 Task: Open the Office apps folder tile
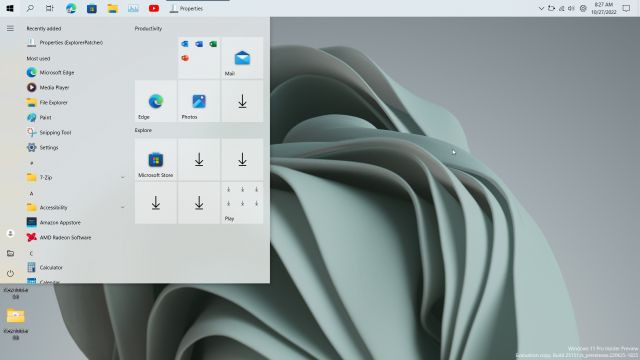pos(199,58)
